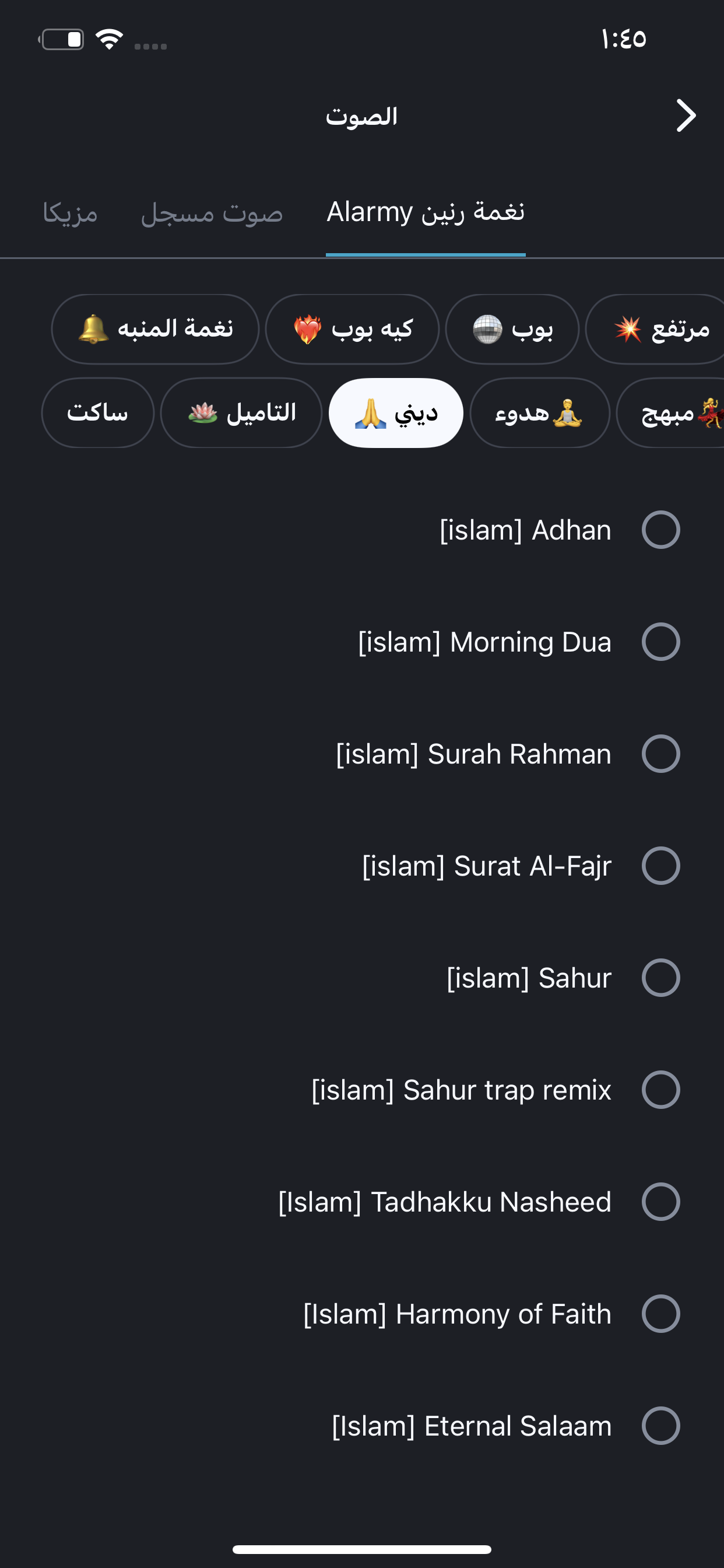Select [islam] Surat Al-Fajr sound option
Image resolution: width=724 pixels, height=1568 pixels.
(x=660, y=866)
